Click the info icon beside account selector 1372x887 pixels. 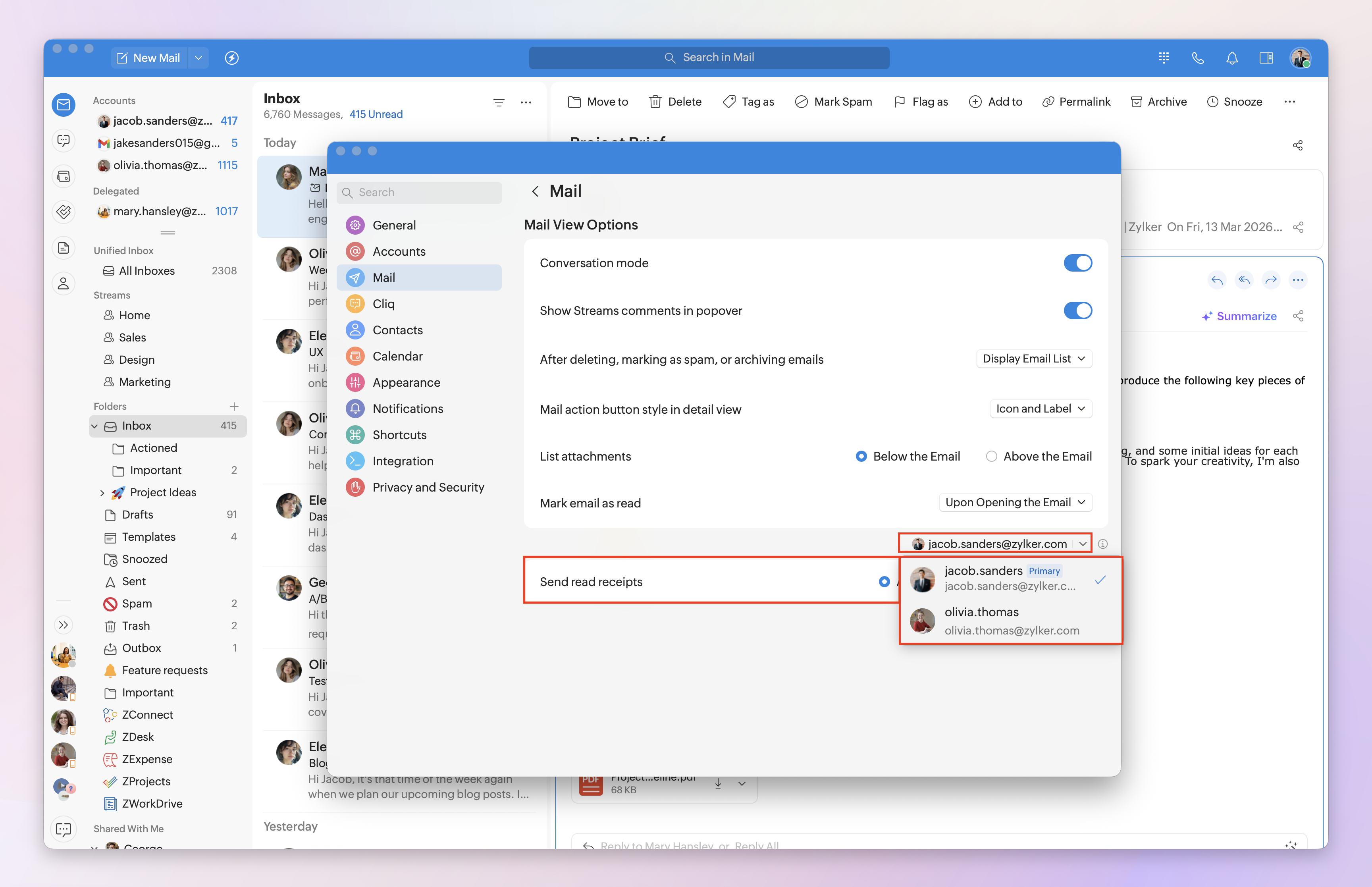point(1102,544)
